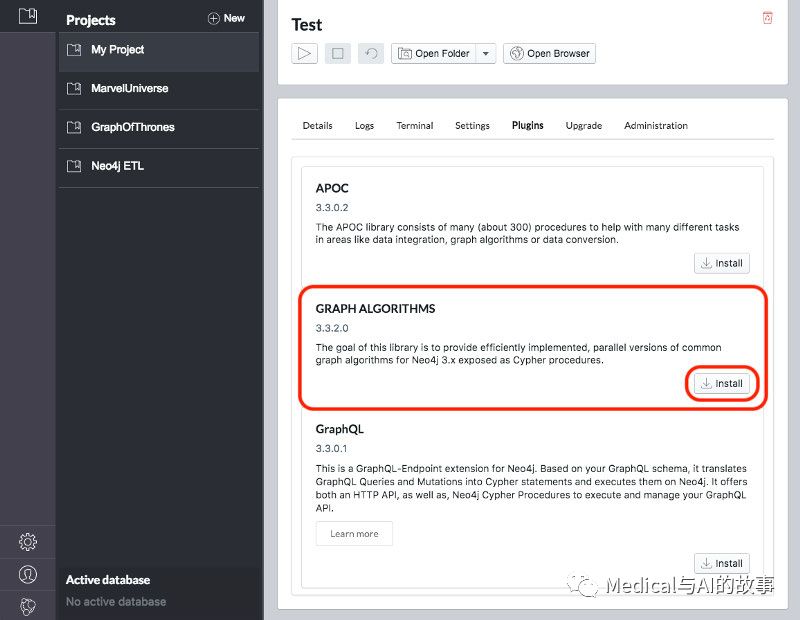800x620 pixels.
Task: Click the Open Browser button
Action: pyautogui.click(x=549, y=53)
